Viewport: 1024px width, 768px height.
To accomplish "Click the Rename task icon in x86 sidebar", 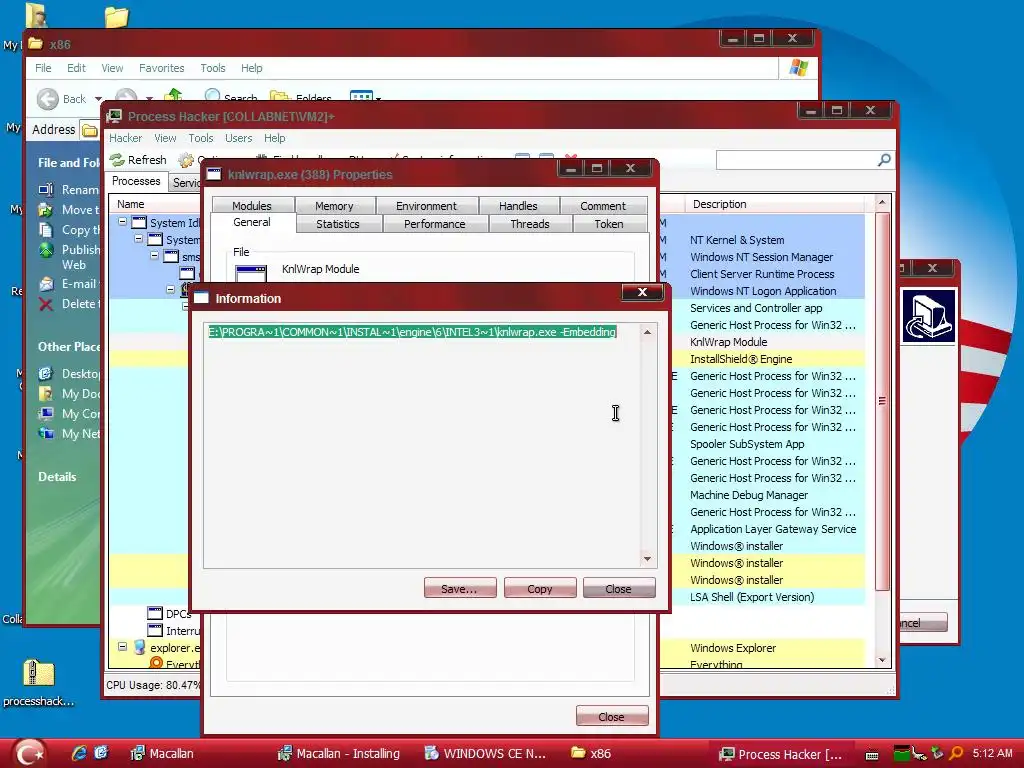I will click(46, 189).
